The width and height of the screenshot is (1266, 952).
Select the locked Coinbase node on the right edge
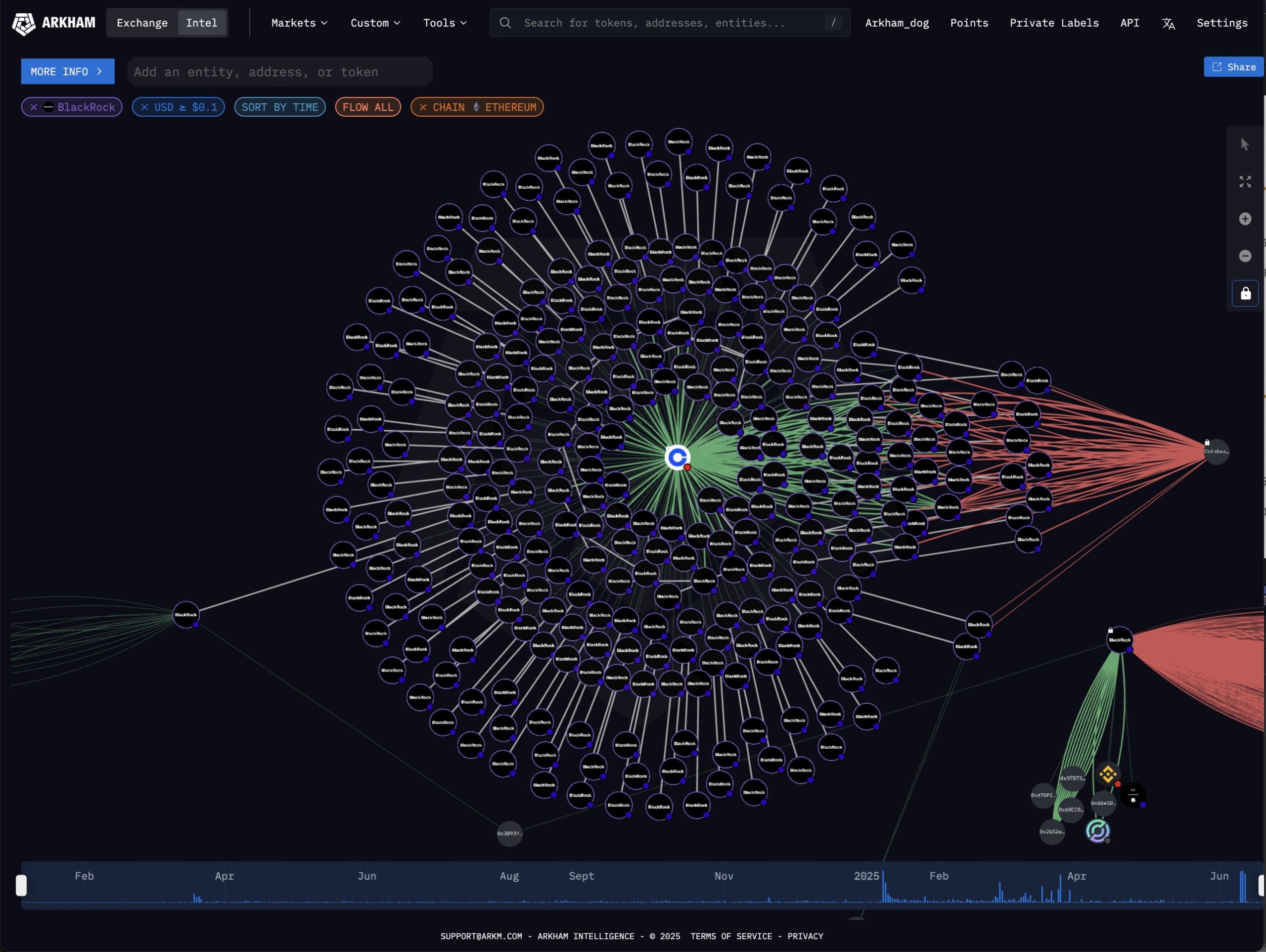pyautogui.click(x=1216, y=452)
